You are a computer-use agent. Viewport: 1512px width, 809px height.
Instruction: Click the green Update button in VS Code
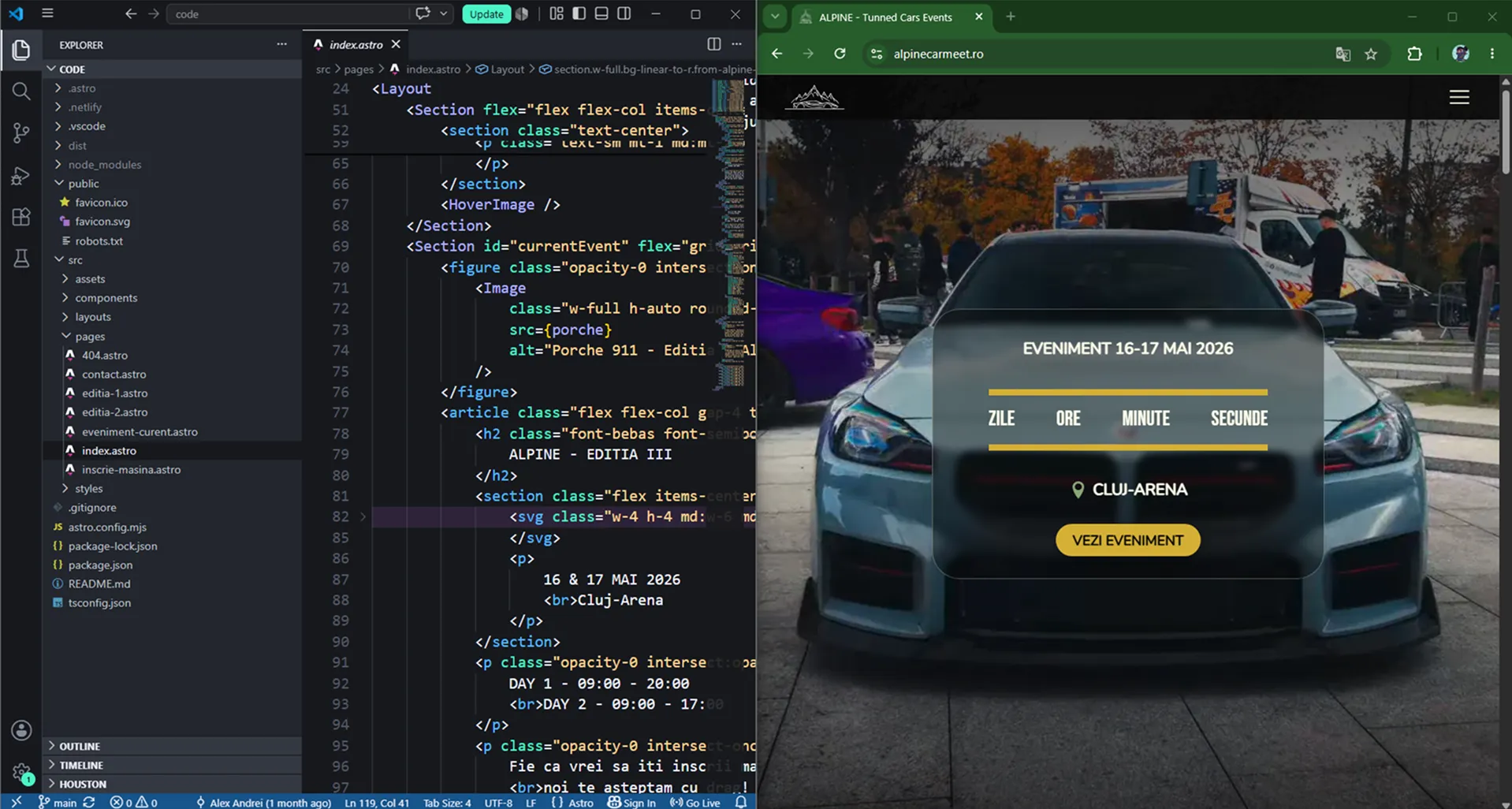click(x=486, y=13)
